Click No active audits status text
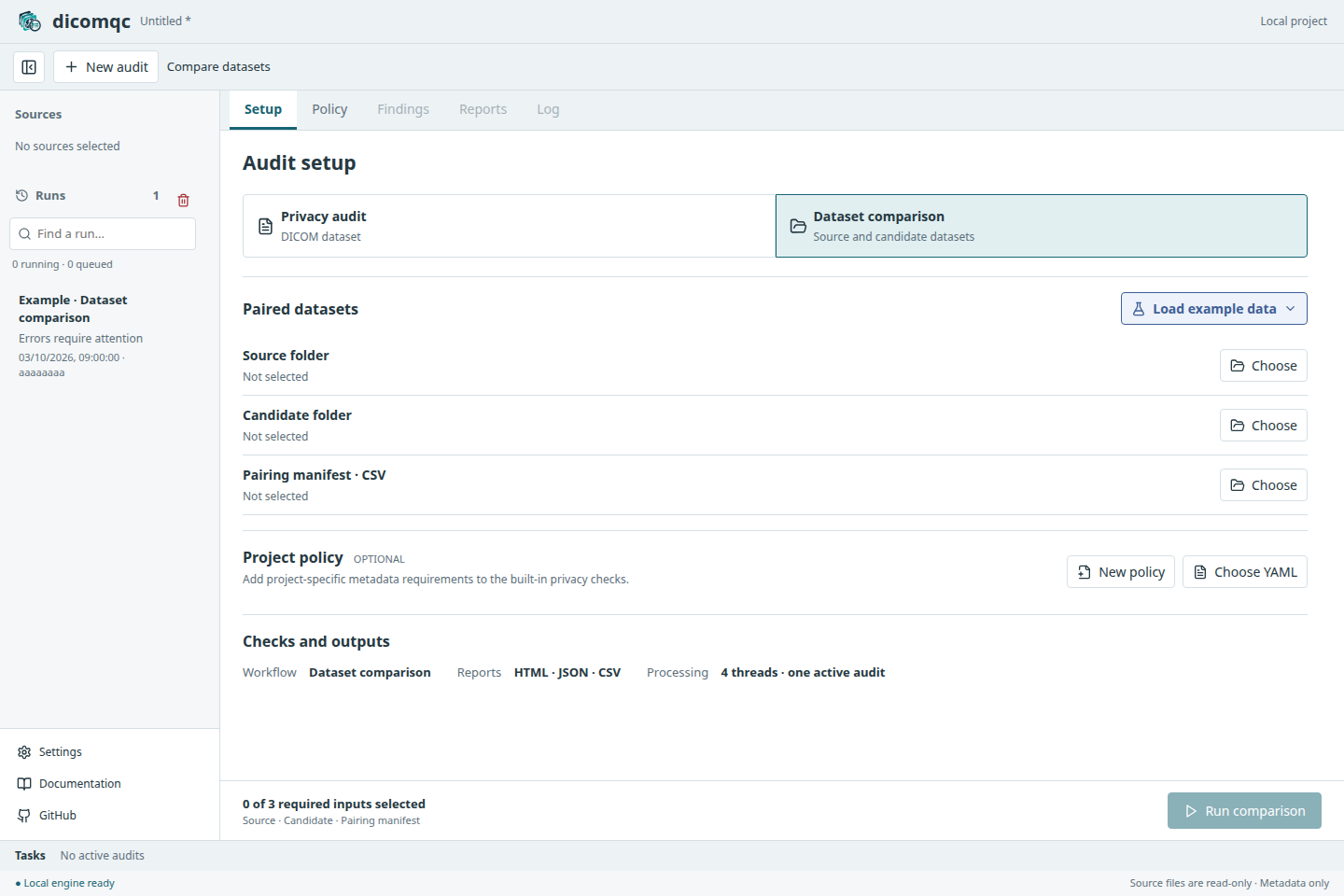 pos(103,856)
